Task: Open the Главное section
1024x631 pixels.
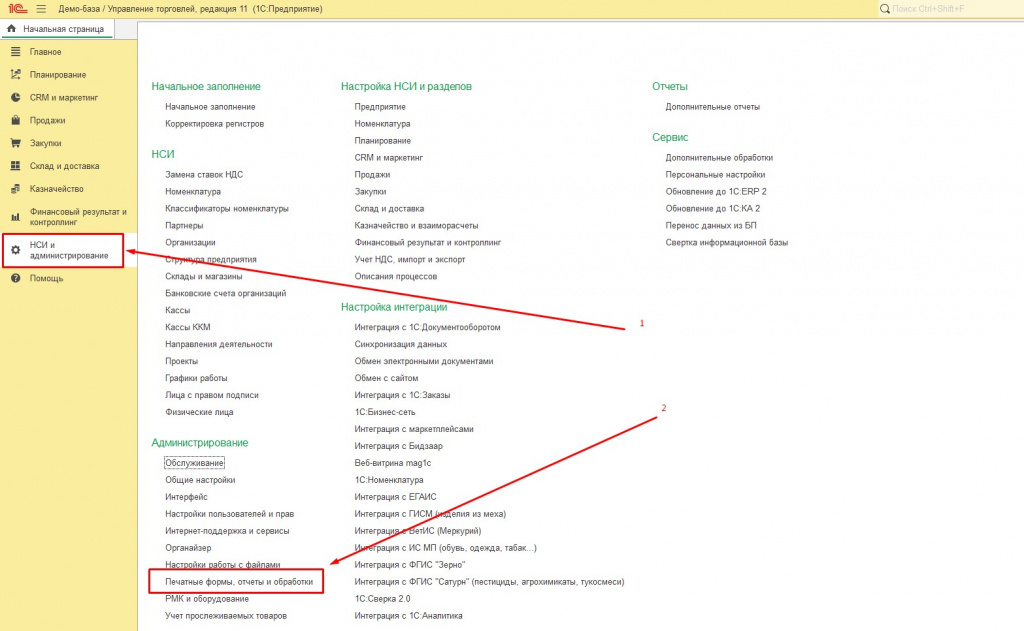Action: point(45,52)
